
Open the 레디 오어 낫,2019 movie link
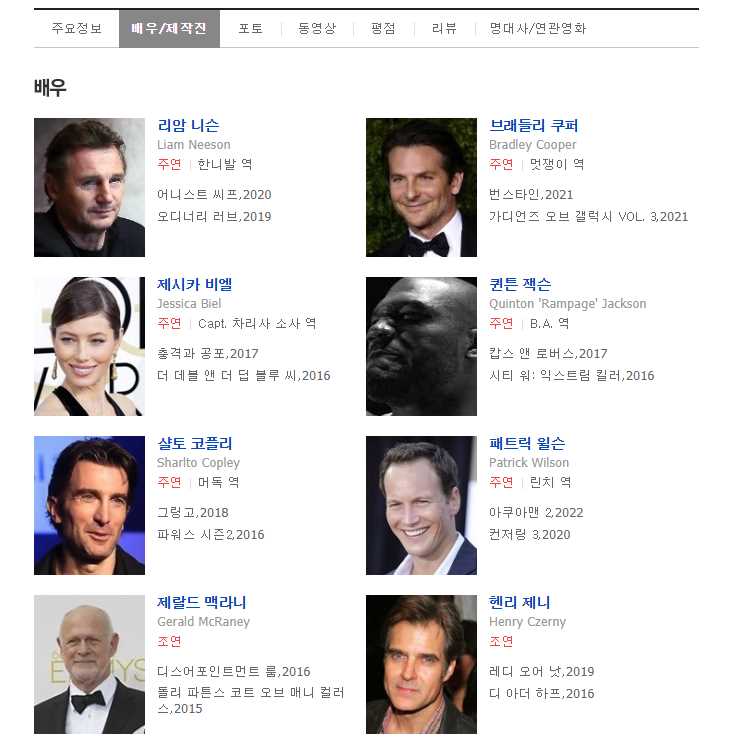pyautogui.click(x=541, y=671)
